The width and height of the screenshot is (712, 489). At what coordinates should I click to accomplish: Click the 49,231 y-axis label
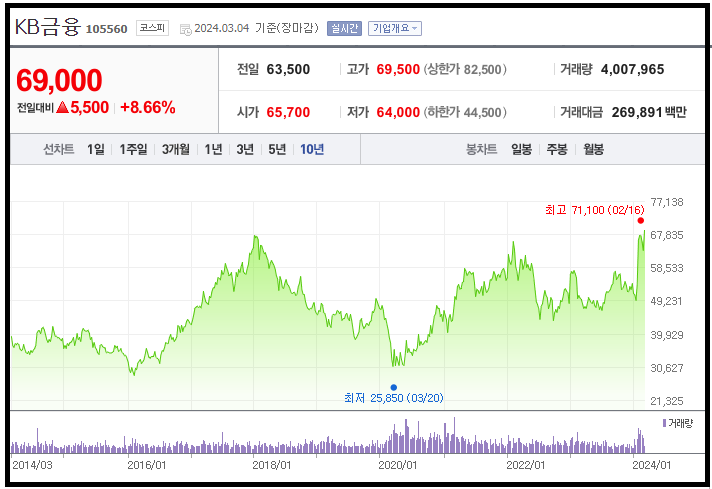tap(667, 301)
